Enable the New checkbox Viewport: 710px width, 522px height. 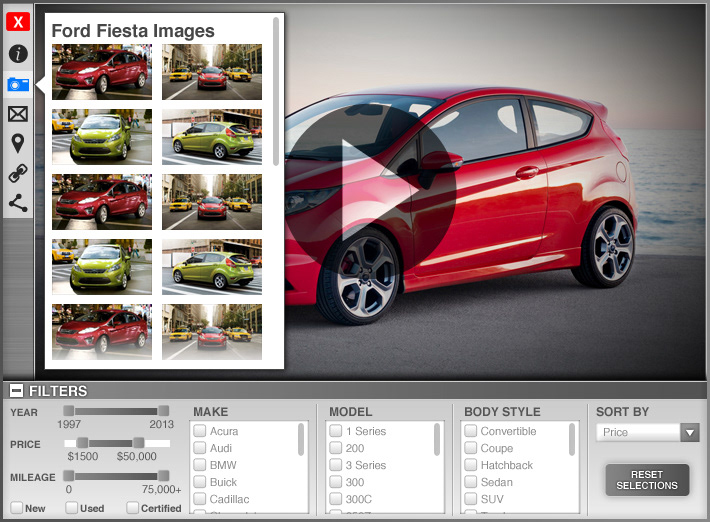click(x=17, y=508)
